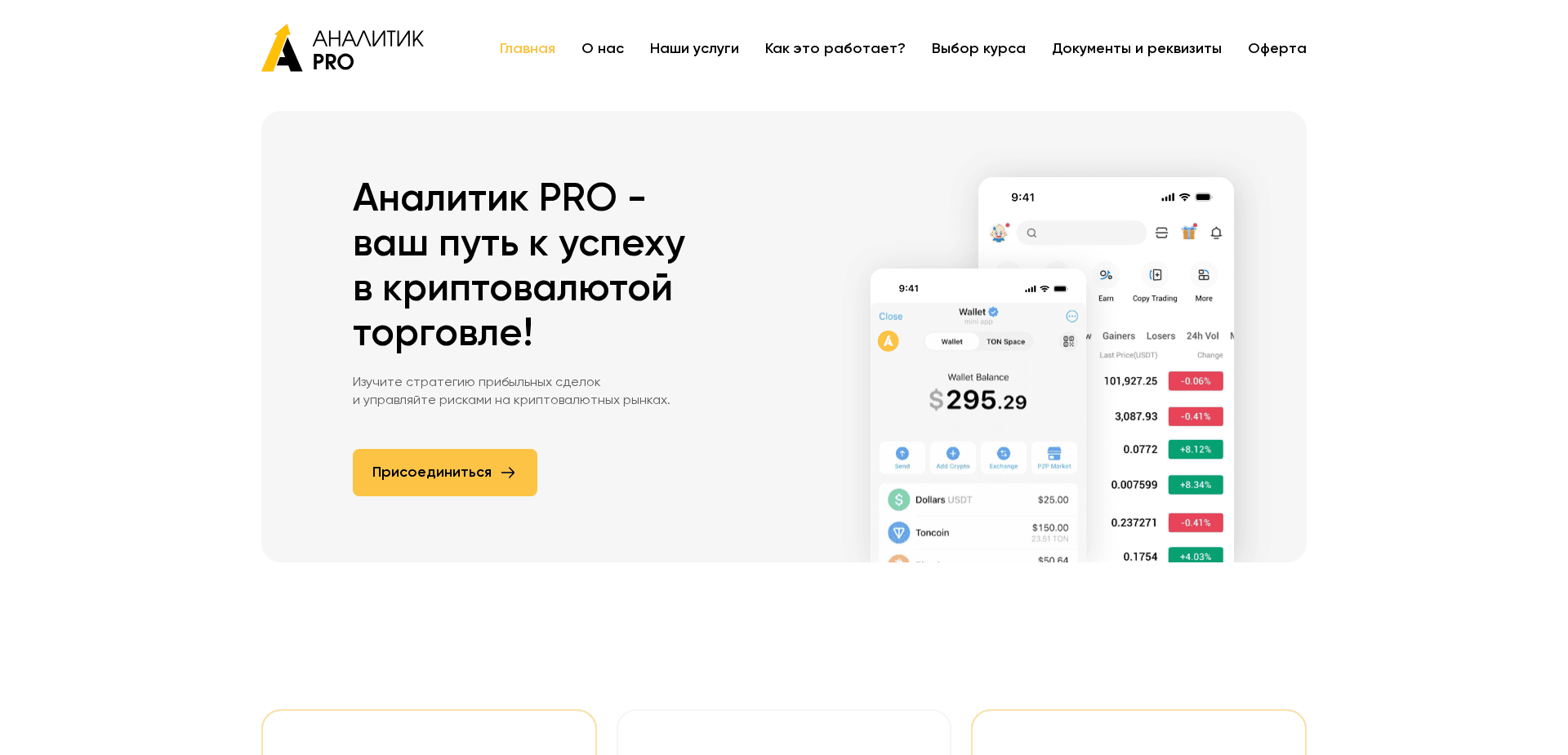
Task: Select the Losers market filter
Action: pos(1160,335)
